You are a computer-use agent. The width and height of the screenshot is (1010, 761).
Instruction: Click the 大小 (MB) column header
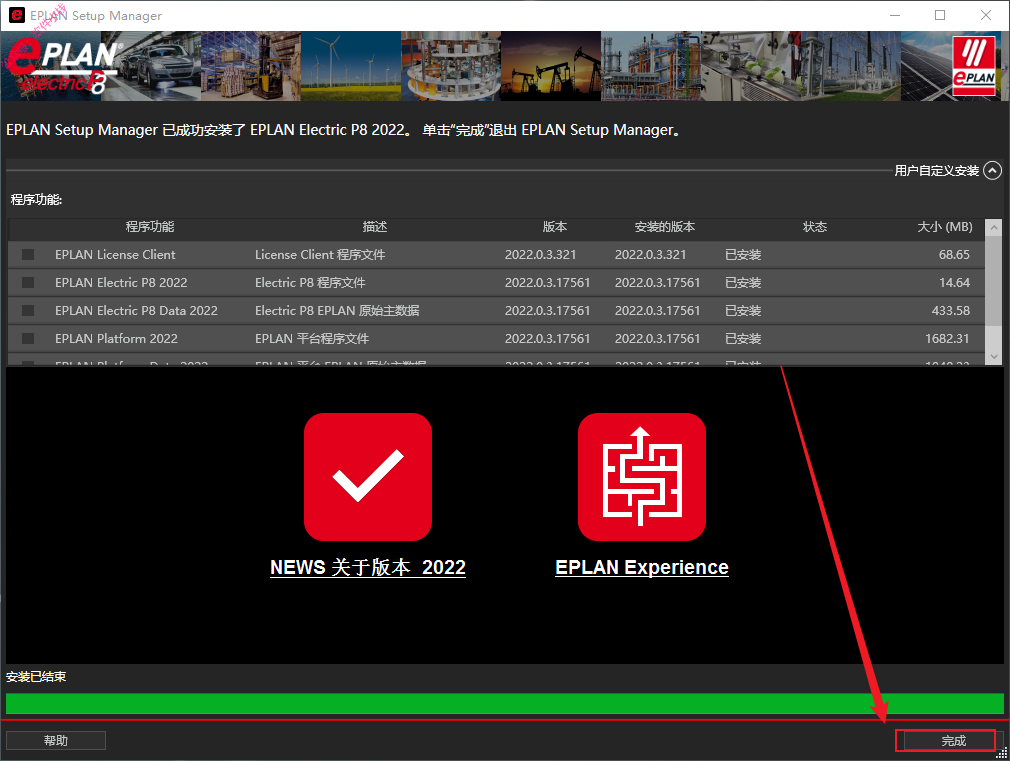[945, 227]
